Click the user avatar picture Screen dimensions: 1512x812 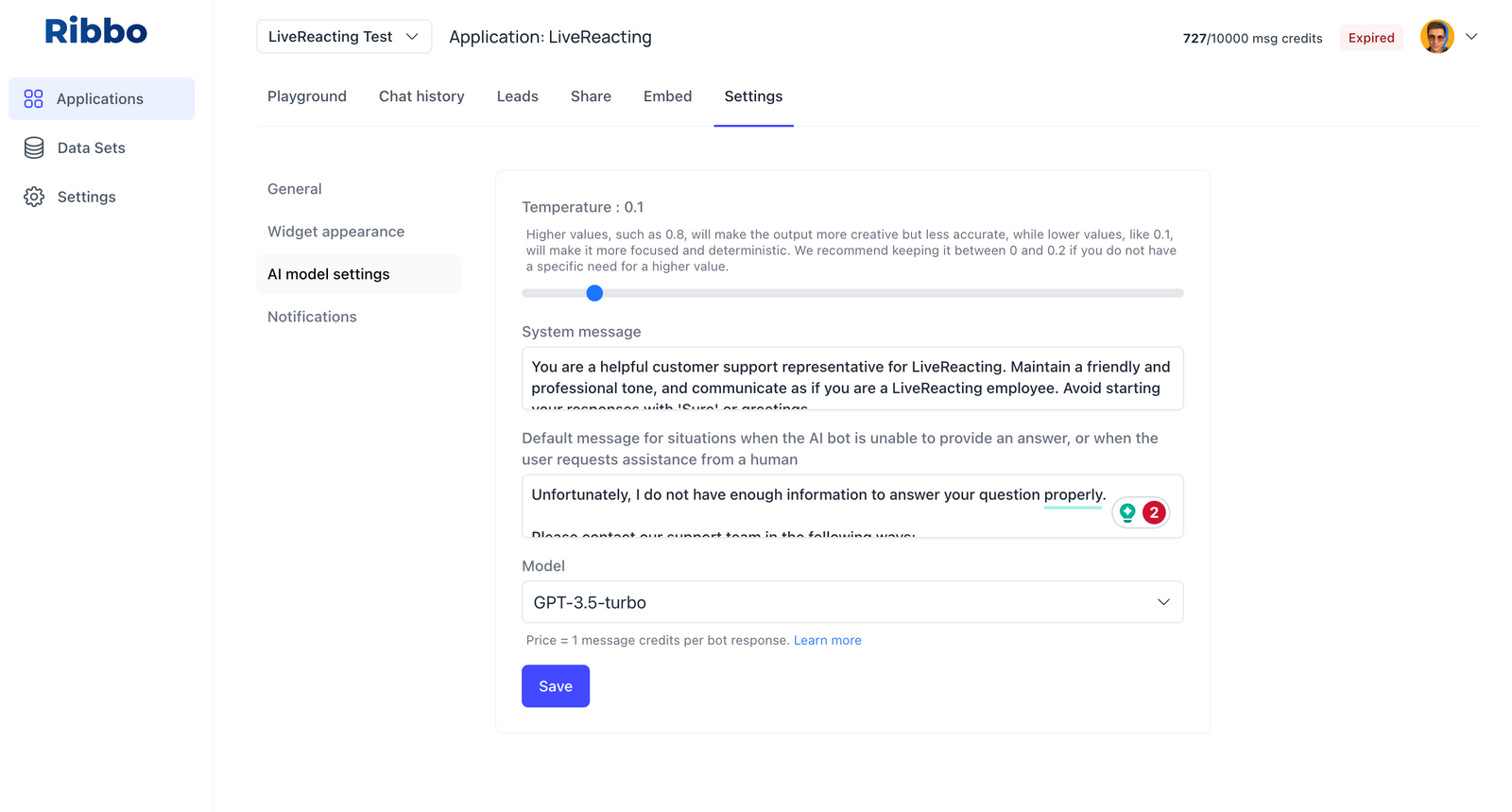click(1436, 37)
